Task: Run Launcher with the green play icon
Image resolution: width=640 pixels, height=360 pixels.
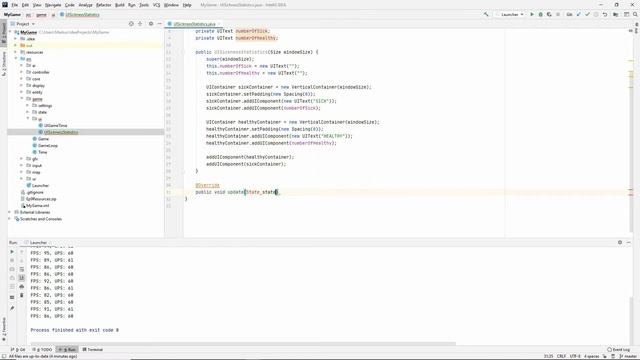Action: click(532, 14)
